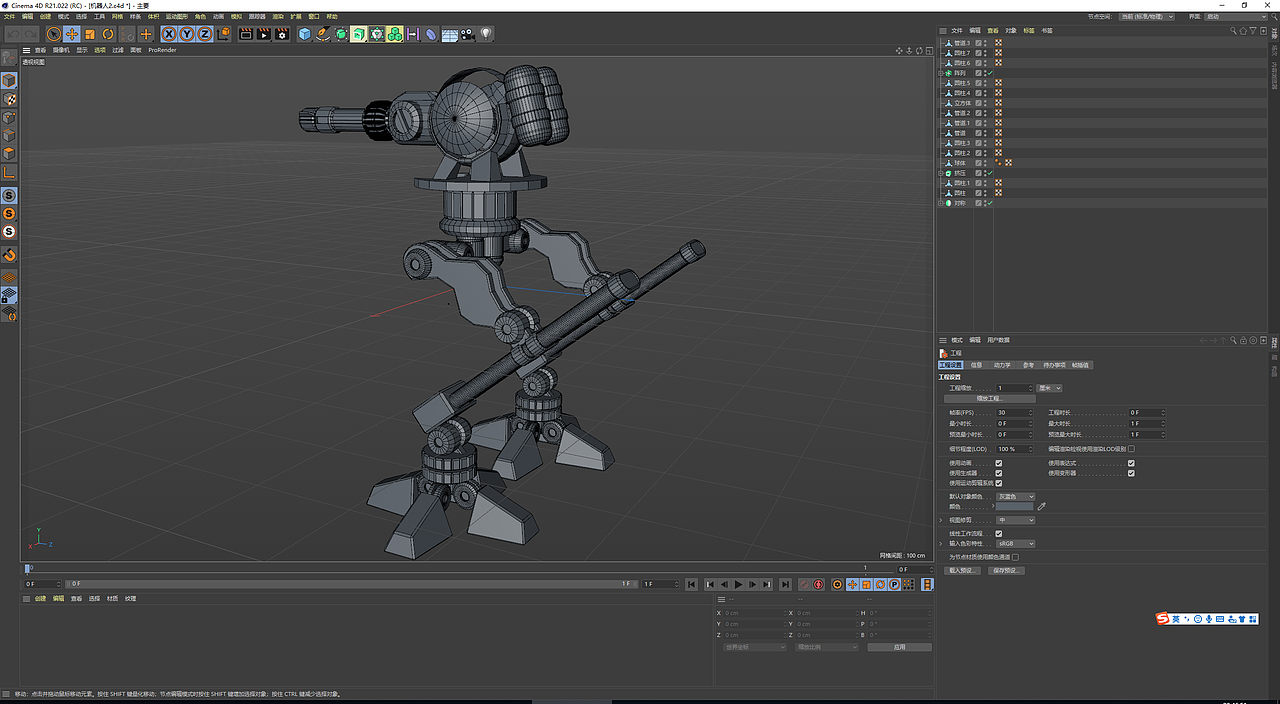Viewport: 1280px width, 704px height.
Task: Click eyedropper next to color field
Action: (x=1042, y=507)
